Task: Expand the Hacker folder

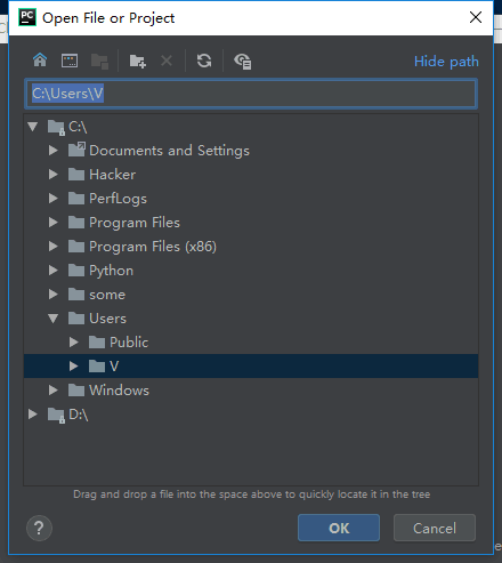Action: [53, 174]
